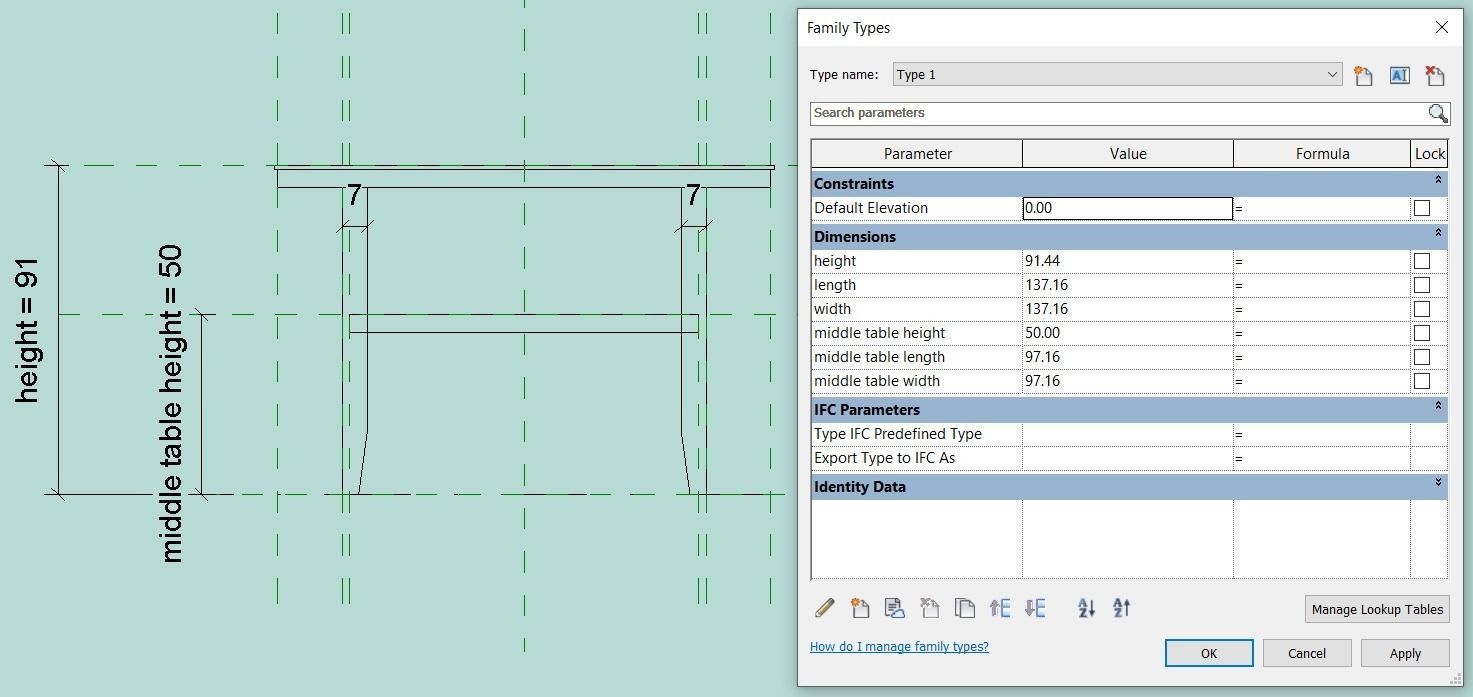1473x697 pixels.
Task: Collapse the IFC Parameters group
Action: [1438, 406]
